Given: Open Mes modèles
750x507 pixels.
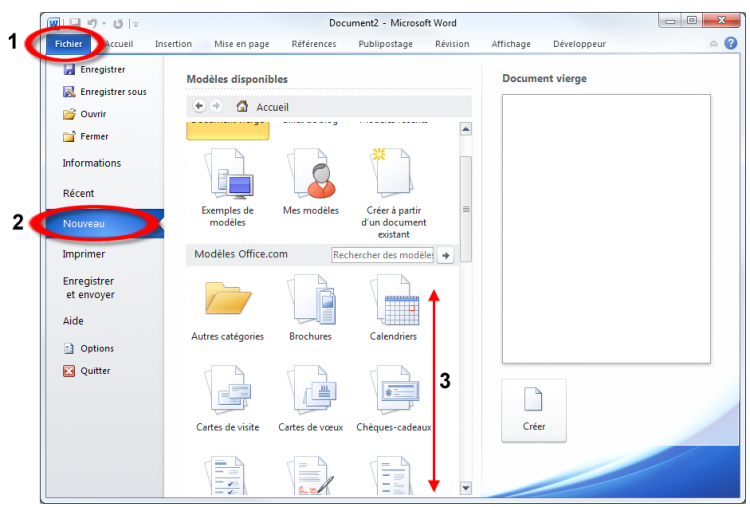Looking at the screenshot, I should [x=311, y=182].
